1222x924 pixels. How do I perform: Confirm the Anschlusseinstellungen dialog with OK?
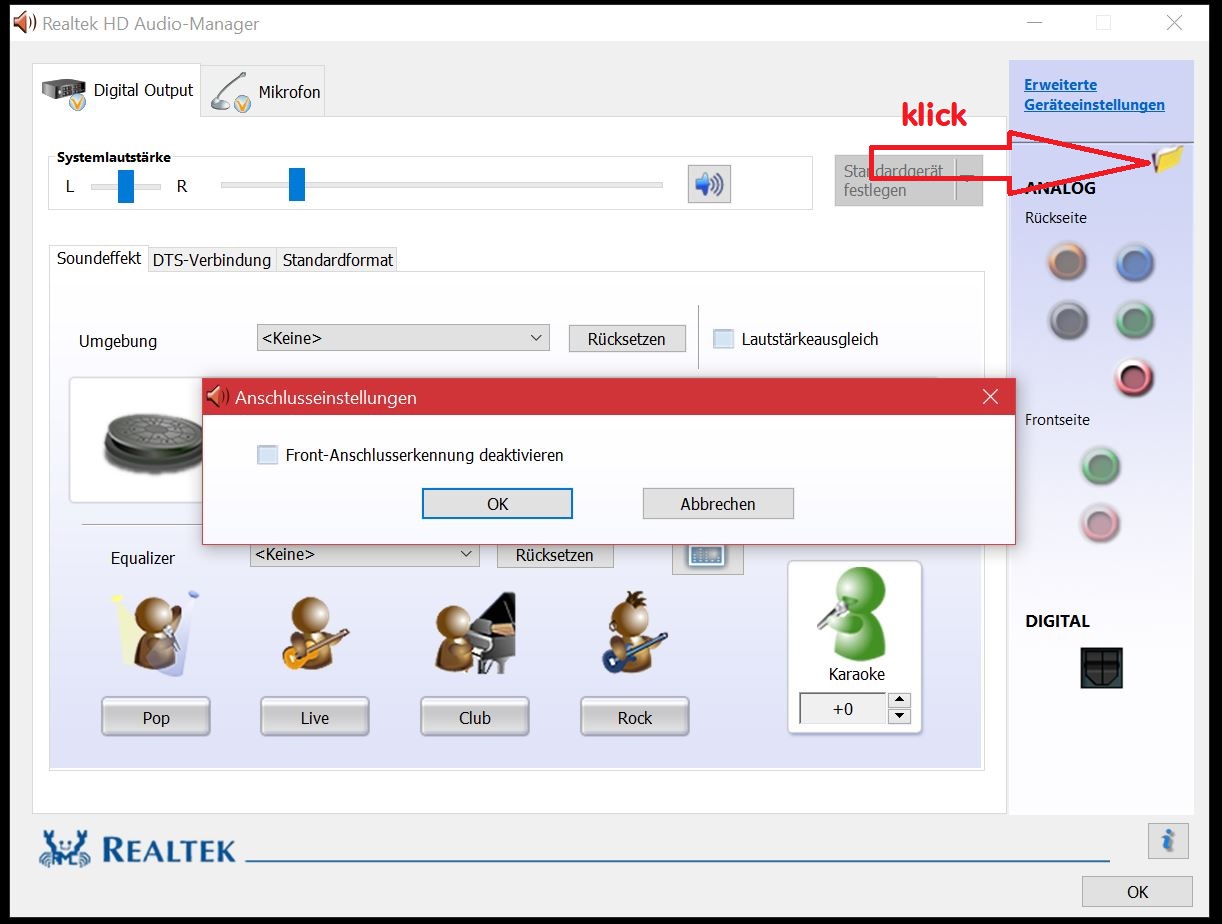(497, 504)
